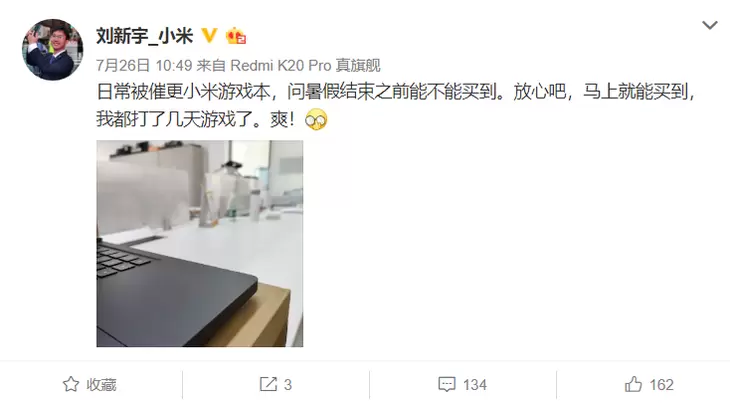Viewport: 730px width, 403px height.
Task: Open the 7月26日 10:49 timestamp link
Action: point(144,65)
